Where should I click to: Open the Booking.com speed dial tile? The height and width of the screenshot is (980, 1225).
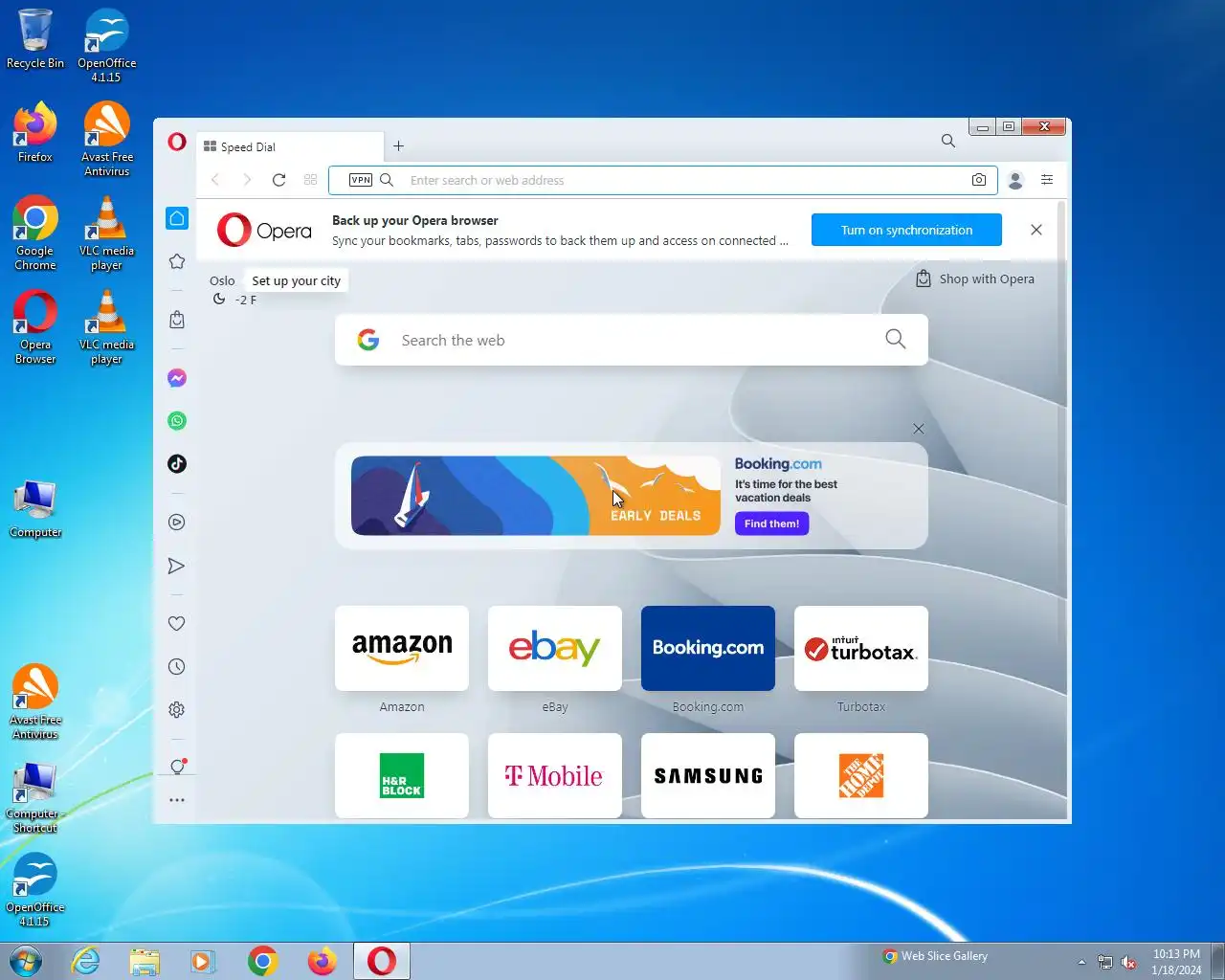tap(708, 648)
